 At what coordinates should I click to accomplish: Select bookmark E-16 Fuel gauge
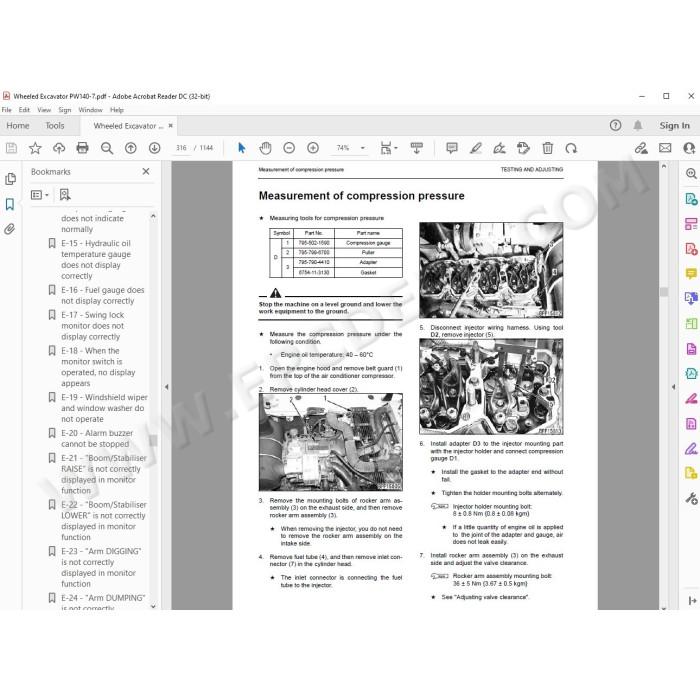102,295
